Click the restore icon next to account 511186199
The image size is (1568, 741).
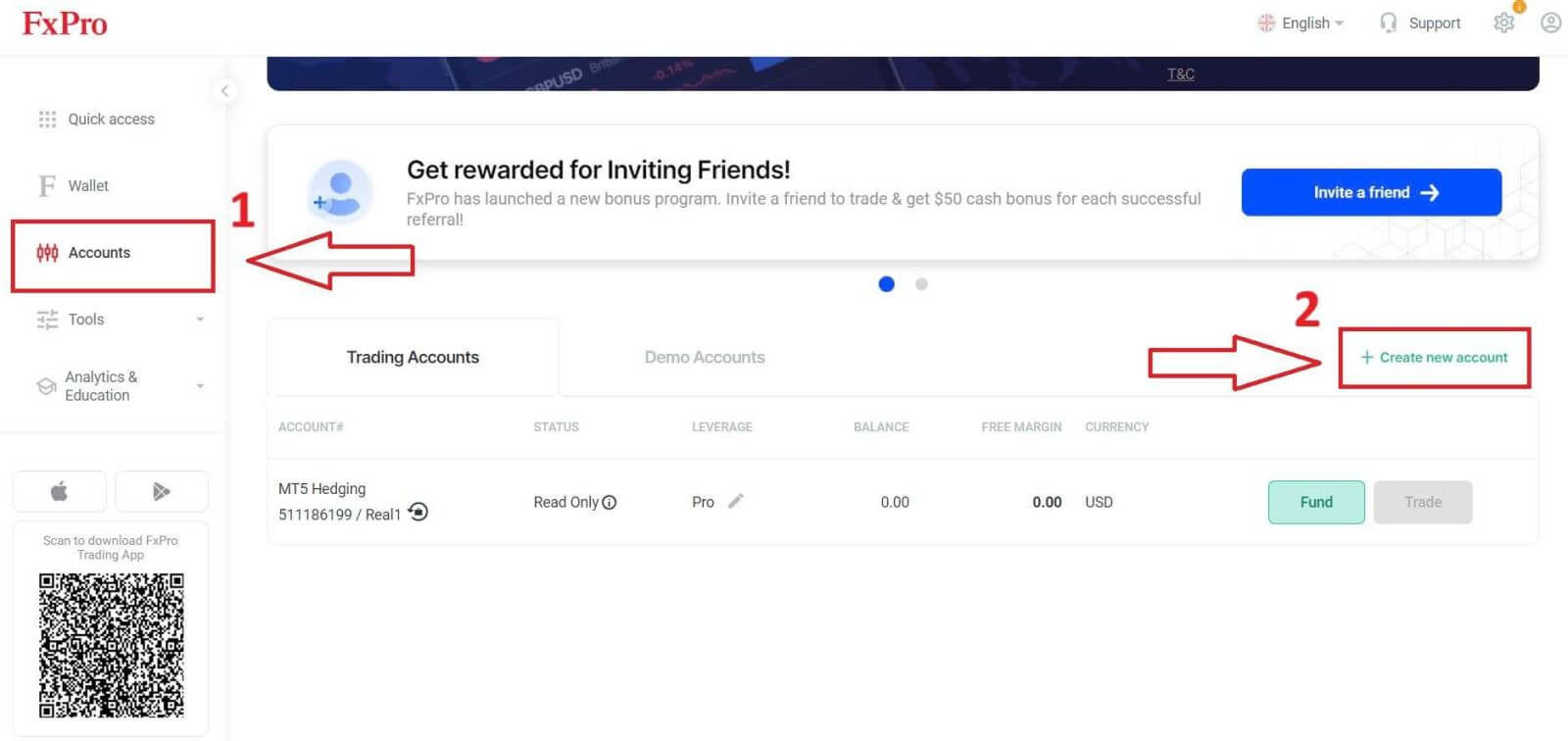tap(417, 512)
